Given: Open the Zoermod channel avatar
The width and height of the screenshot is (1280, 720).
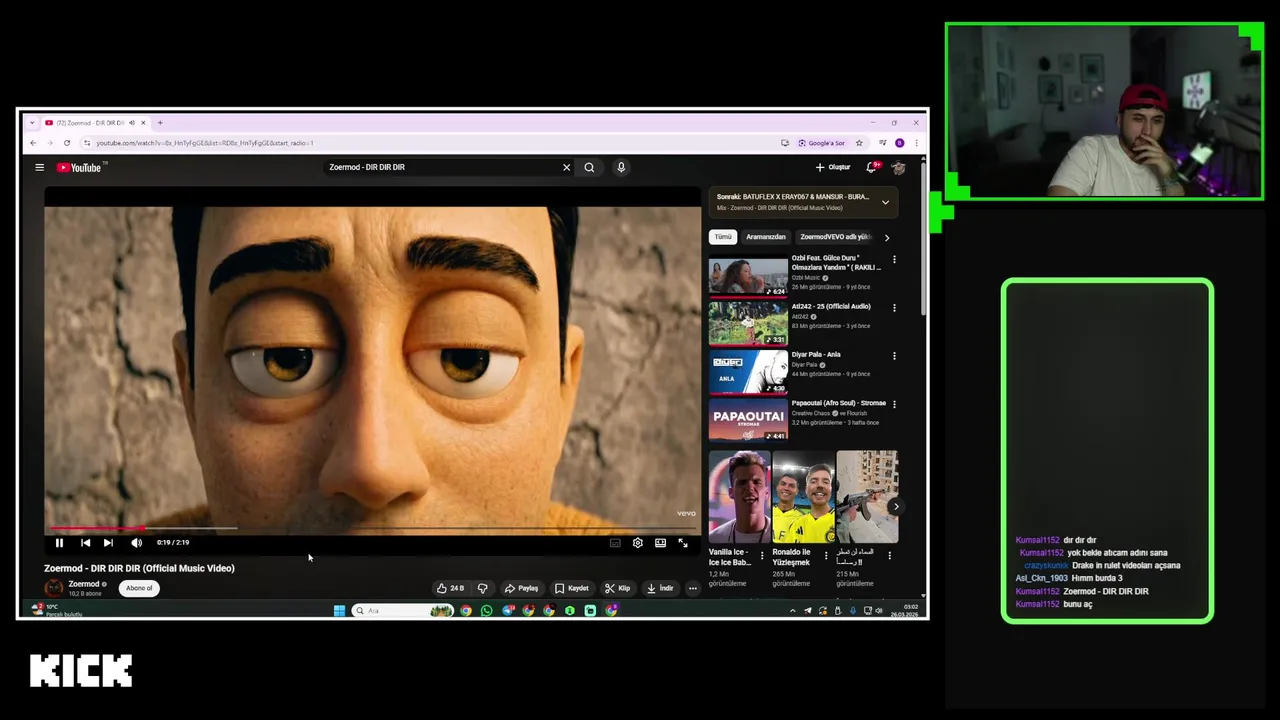Looking at the screenshot, I should (54, 588).
